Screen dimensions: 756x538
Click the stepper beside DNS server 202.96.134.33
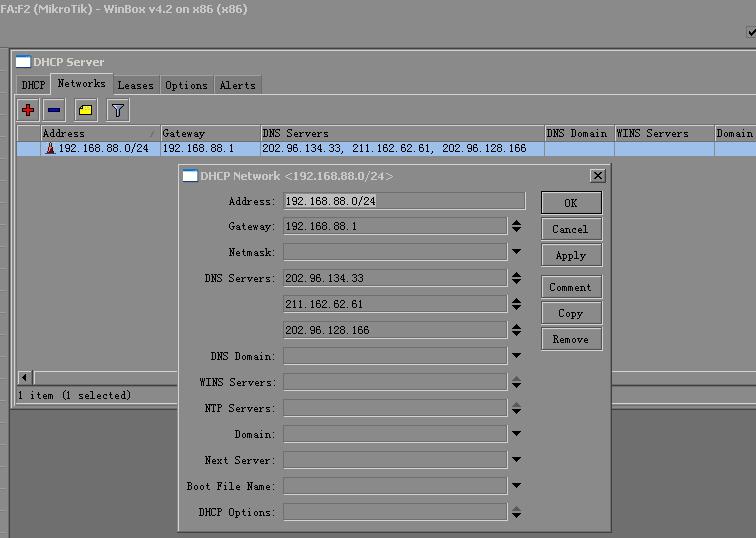pos(516,278)
